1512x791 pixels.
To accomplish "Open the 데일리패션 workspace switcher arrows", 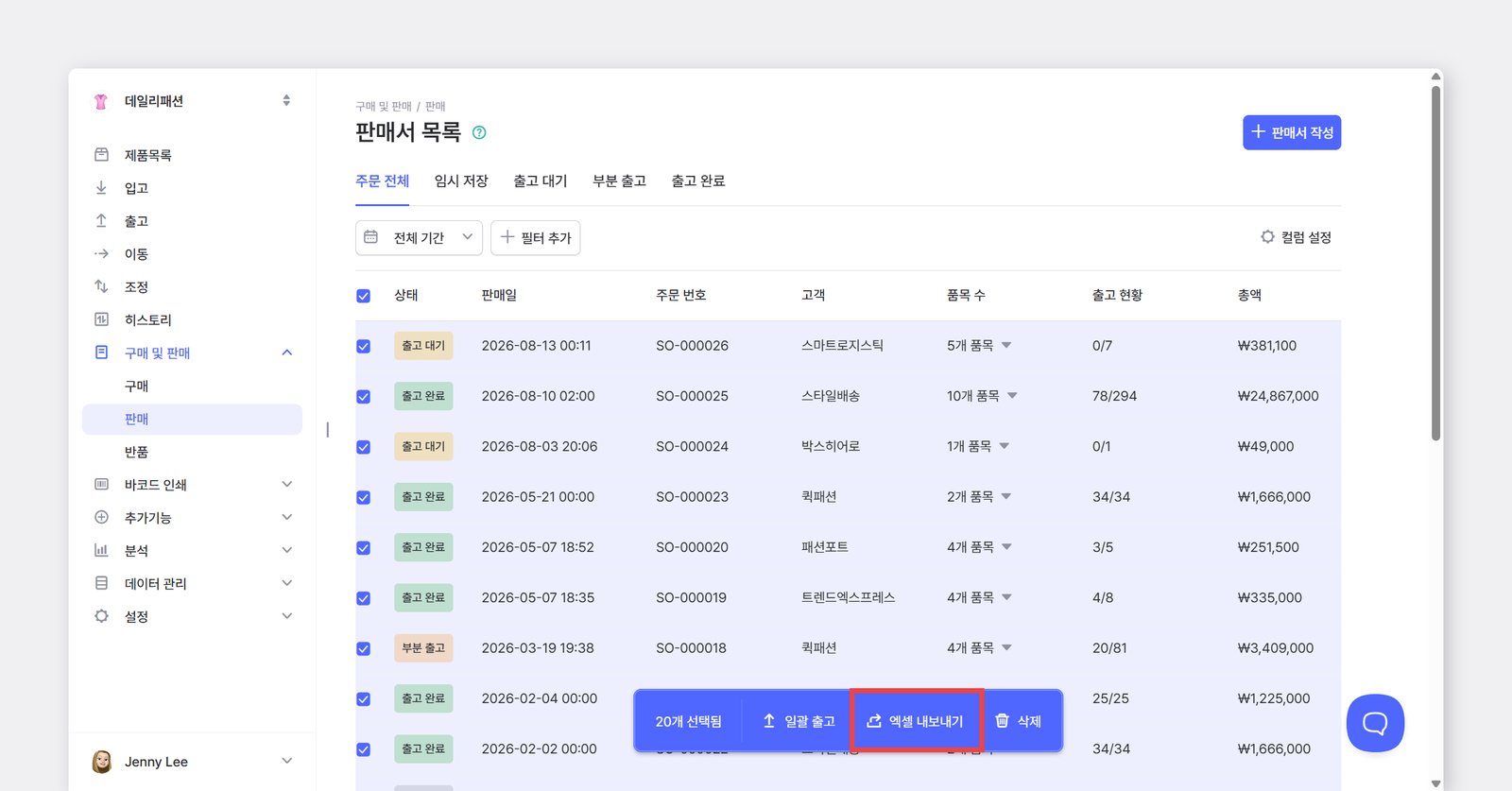I will 286,100.
